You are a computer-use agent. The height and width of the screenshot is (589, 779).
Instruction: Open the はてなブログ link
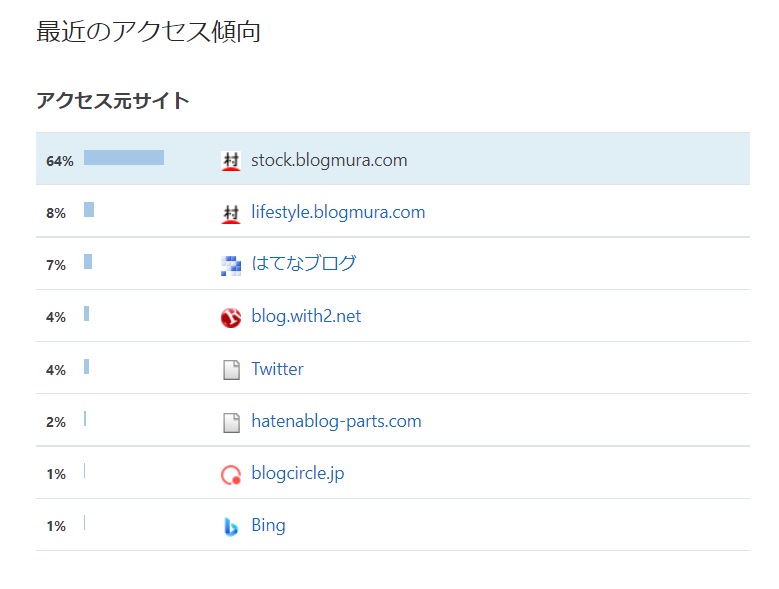(x=304, y=263)
